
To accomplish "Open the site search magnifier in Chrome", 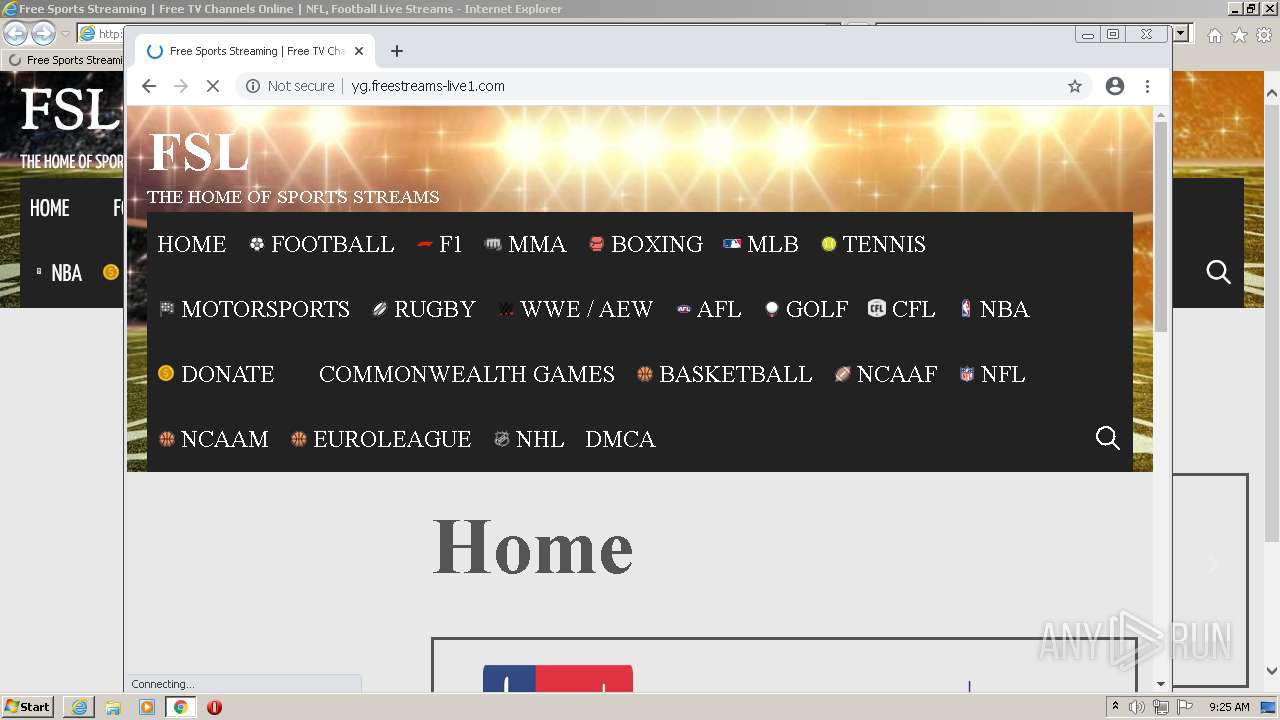I will [1108, 438].
